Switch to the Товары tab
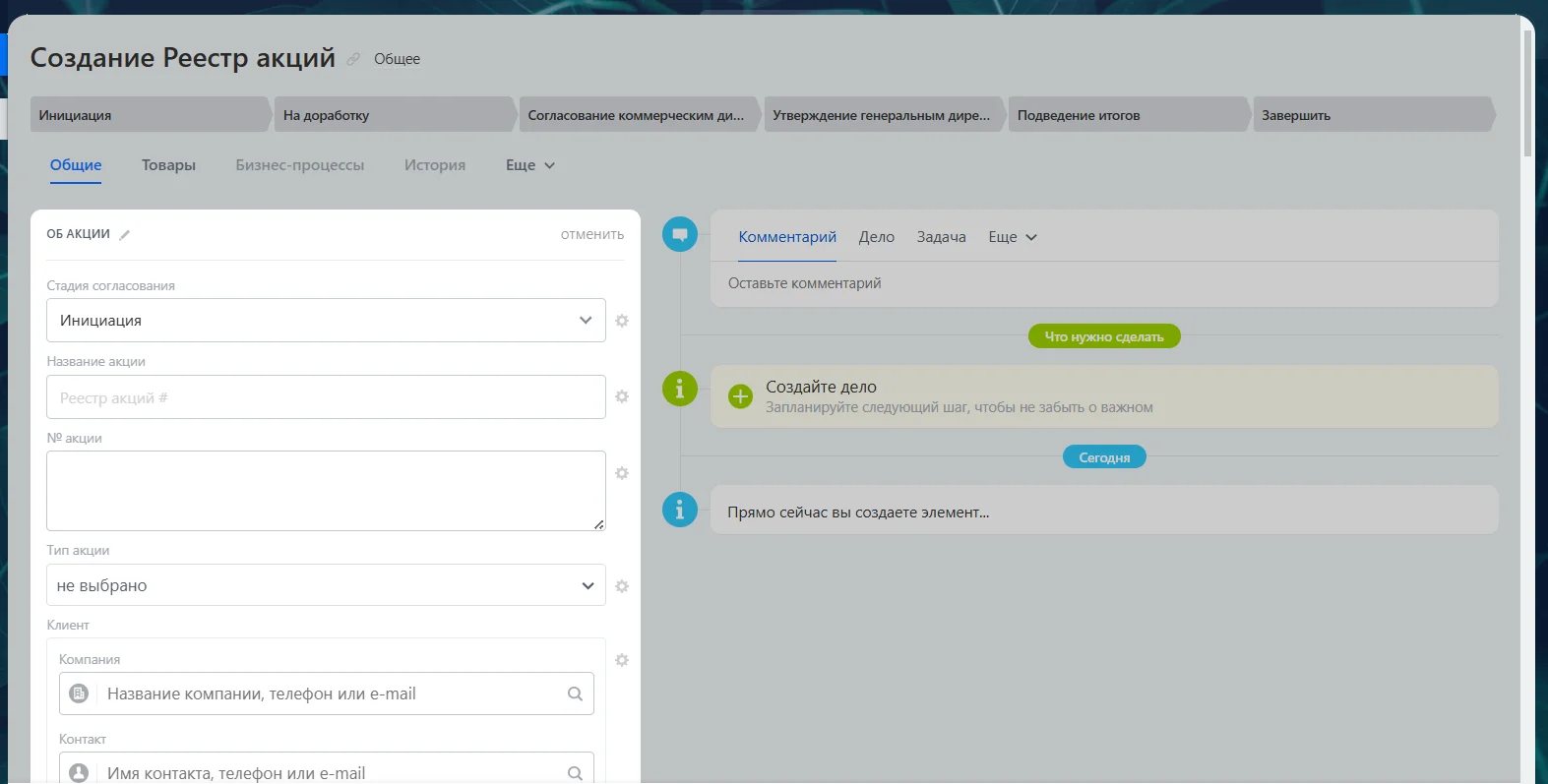 (x=168, y=165)
